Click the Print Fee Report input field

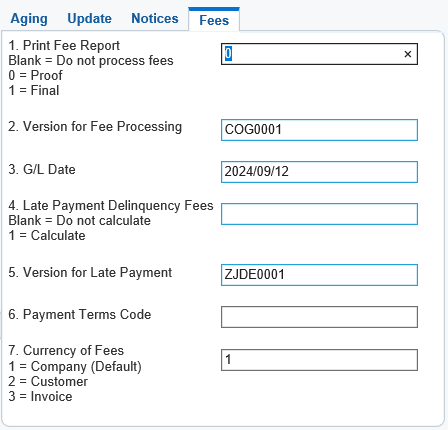point(319,54)
